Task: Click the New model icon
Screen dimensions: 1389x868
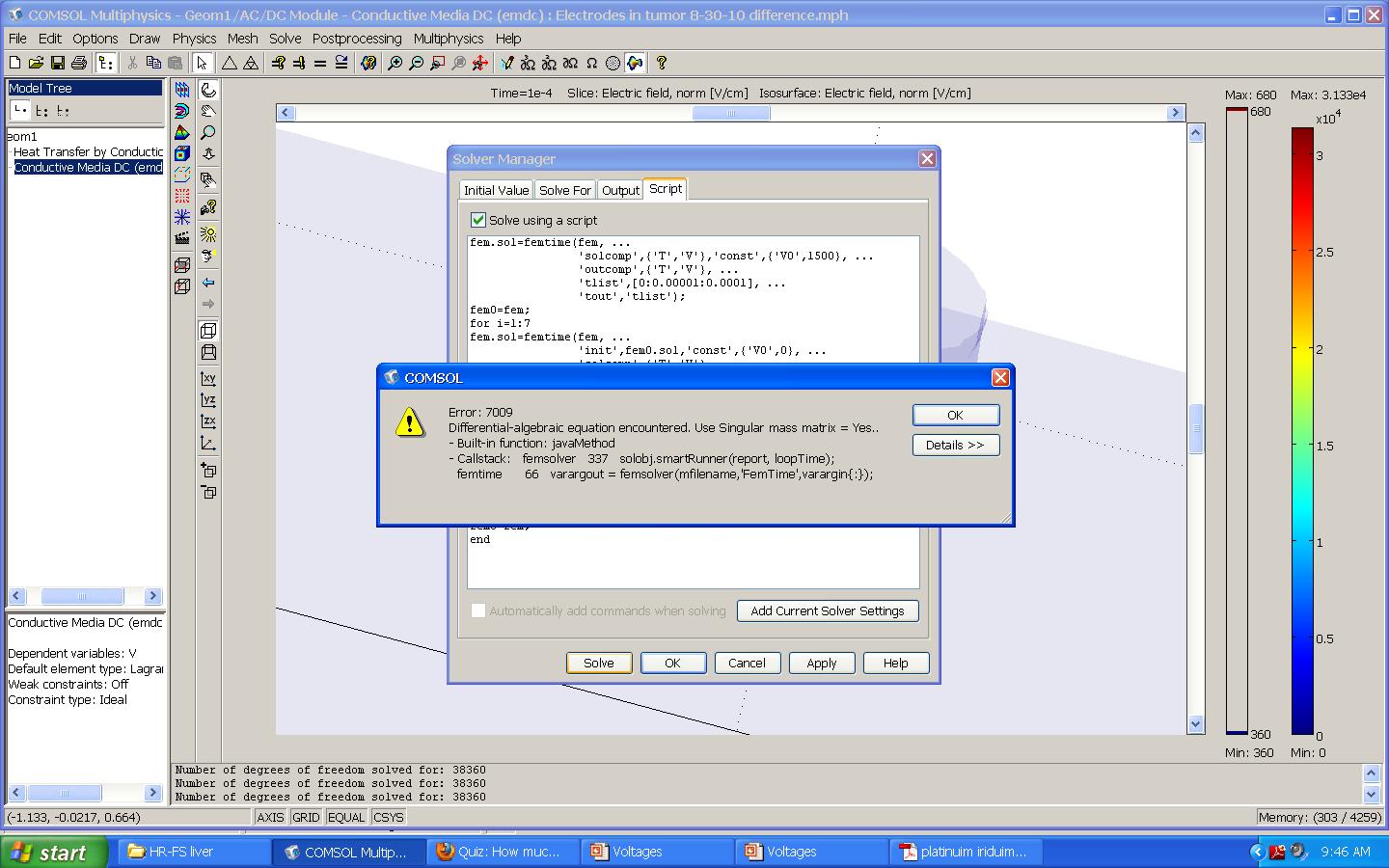Action: tap(14, 63)
